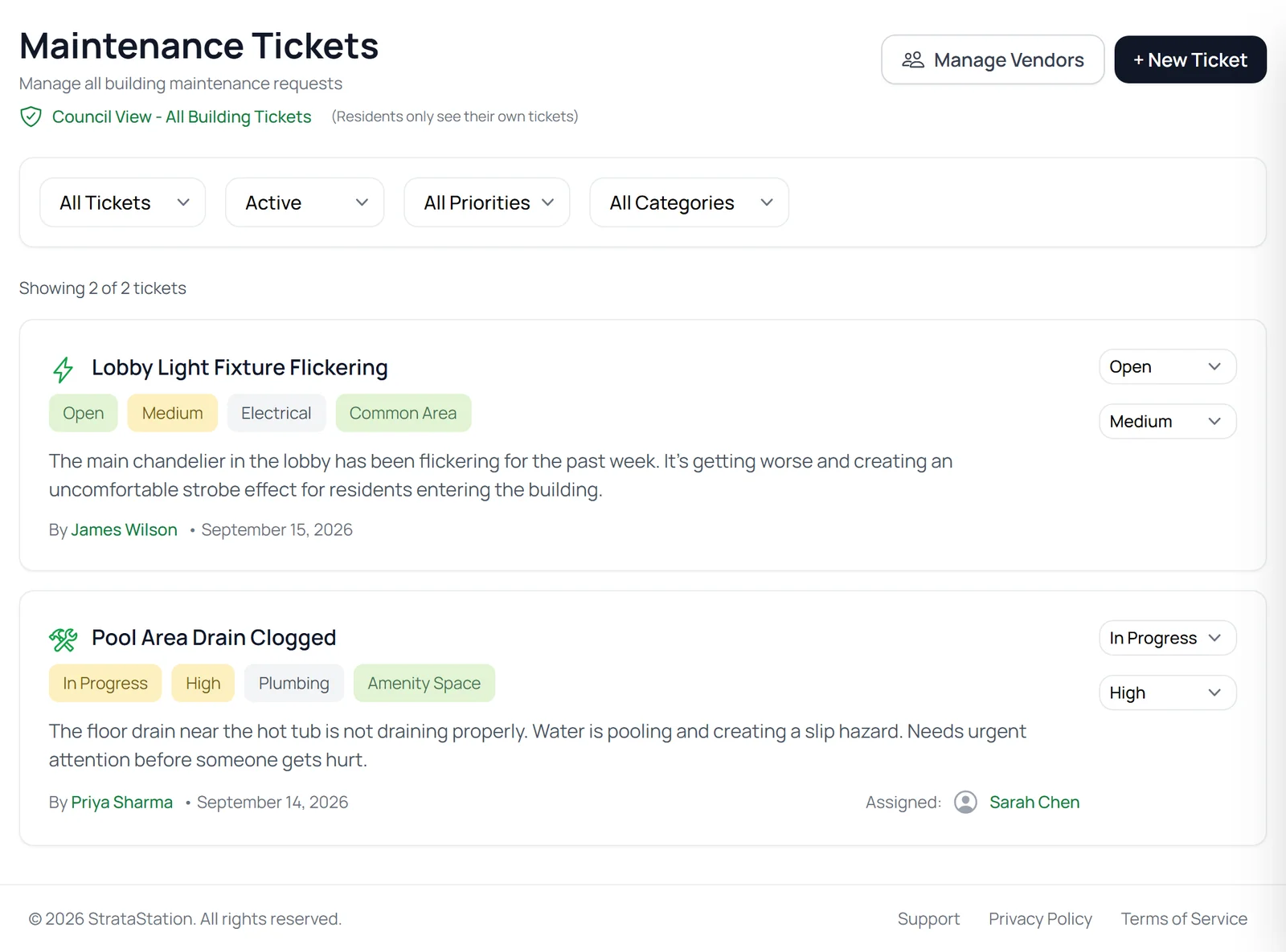Open the Terms of Service link
1286x952 pixels.
point(1184,919)
